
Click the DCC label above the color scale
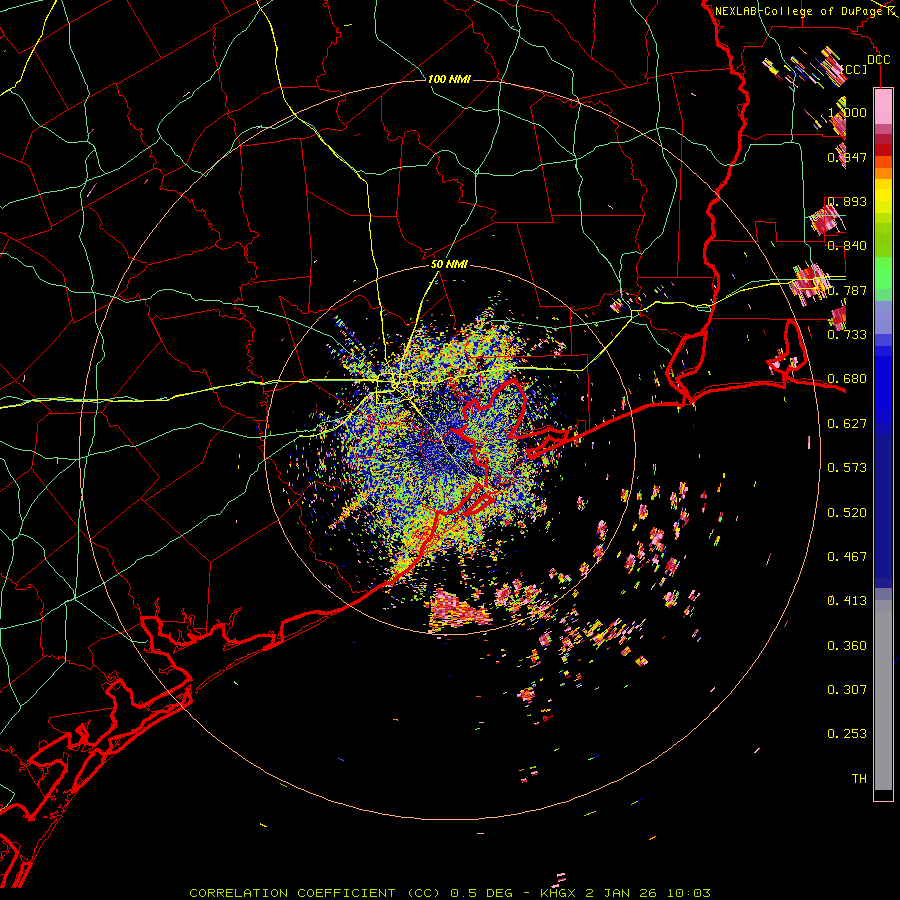(878, 60)
